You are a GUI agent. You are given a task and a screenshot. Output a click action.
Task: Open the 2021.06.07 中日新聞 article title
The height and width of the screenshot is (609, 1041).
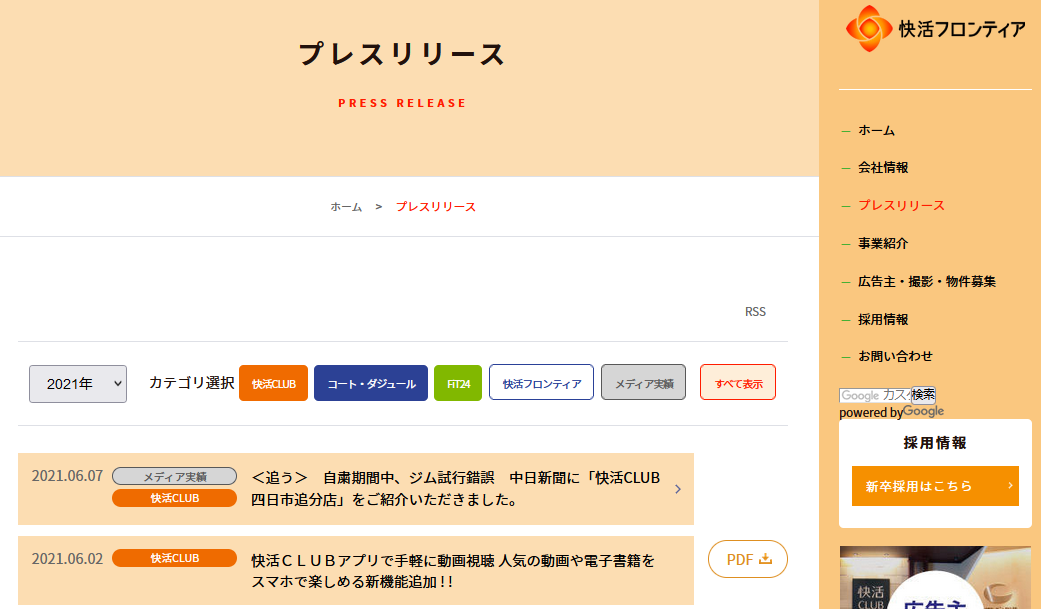tap(455, 488)
